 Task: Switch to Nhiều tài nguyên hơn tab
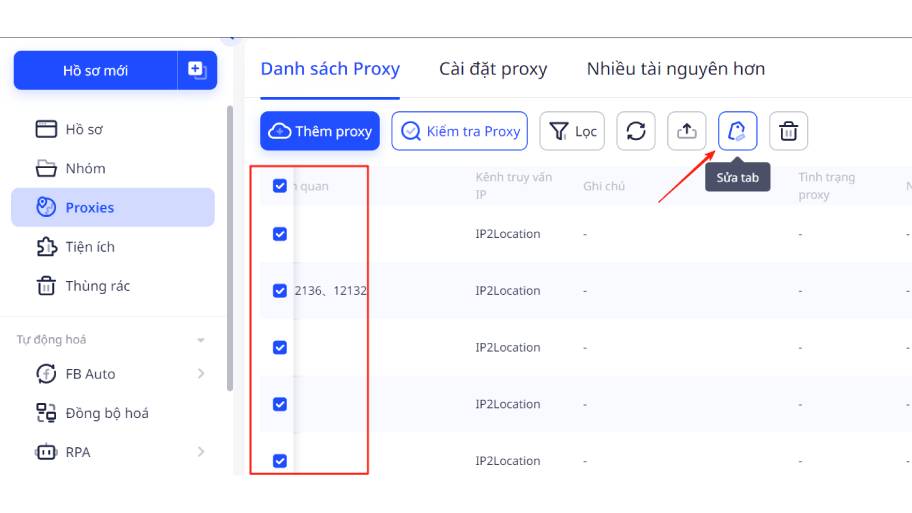(675, 69)
